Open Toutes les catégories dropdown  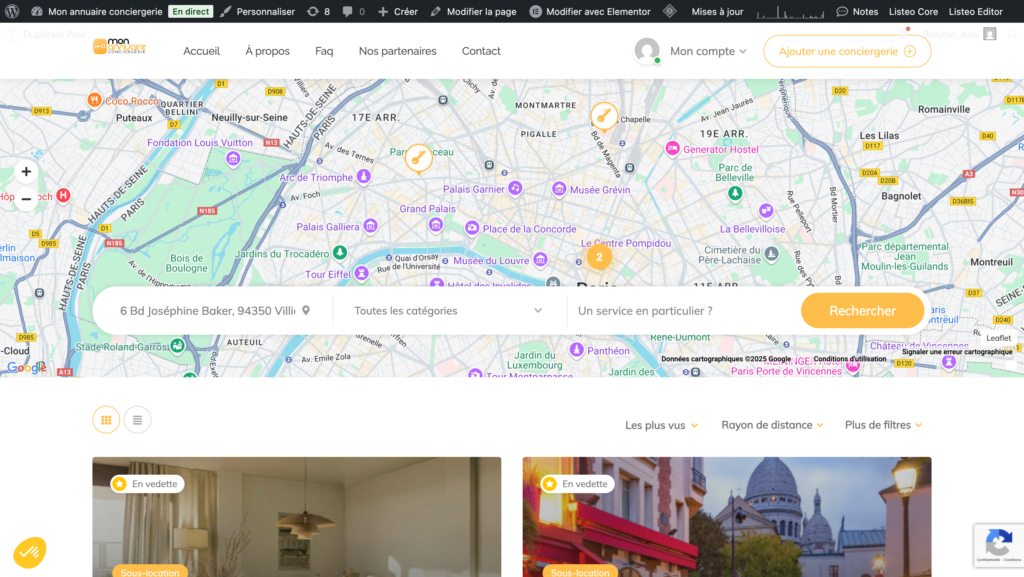coord(448,311)
